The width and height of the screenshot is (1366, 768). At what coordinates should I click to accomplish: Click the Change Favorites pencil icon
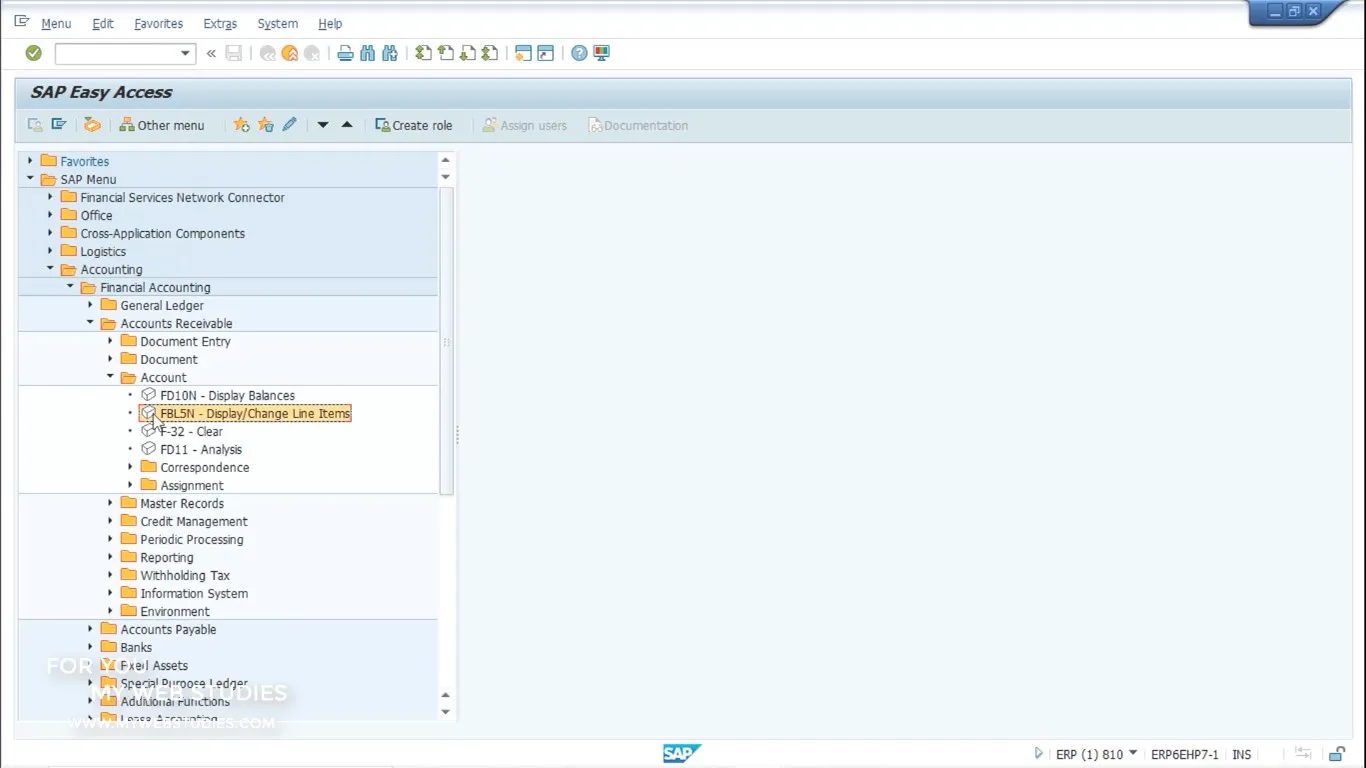tap(289, 125)
